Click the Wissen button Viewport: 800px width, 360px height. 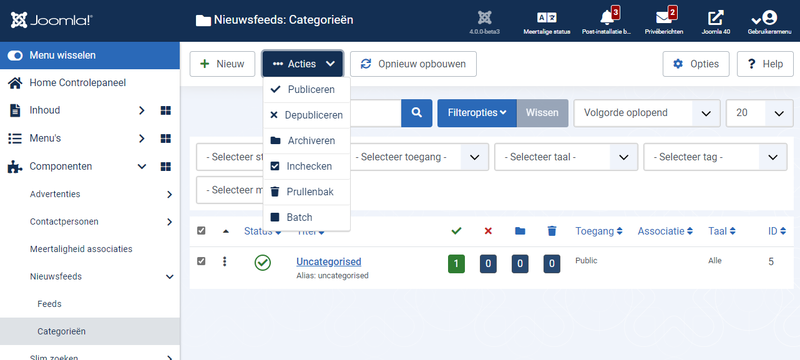click(542, 113)
